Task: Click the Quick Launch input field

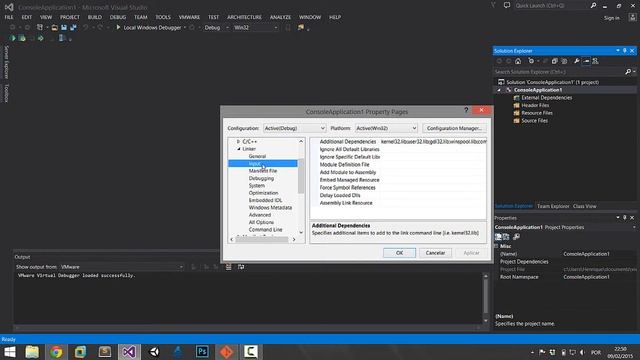Action: 551,5
